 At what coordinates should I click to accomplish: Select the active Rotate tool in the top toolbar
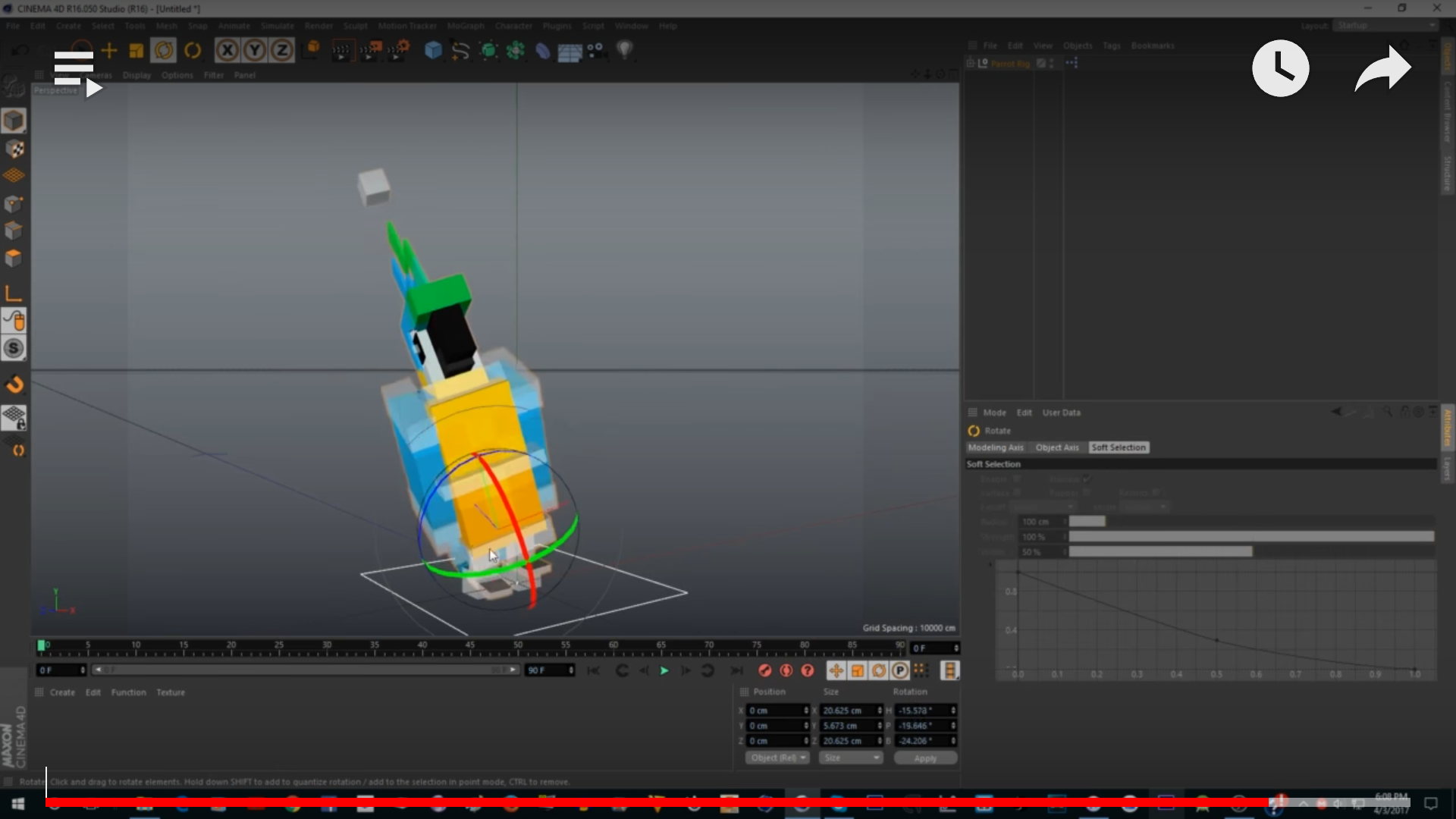click(164, 51)
